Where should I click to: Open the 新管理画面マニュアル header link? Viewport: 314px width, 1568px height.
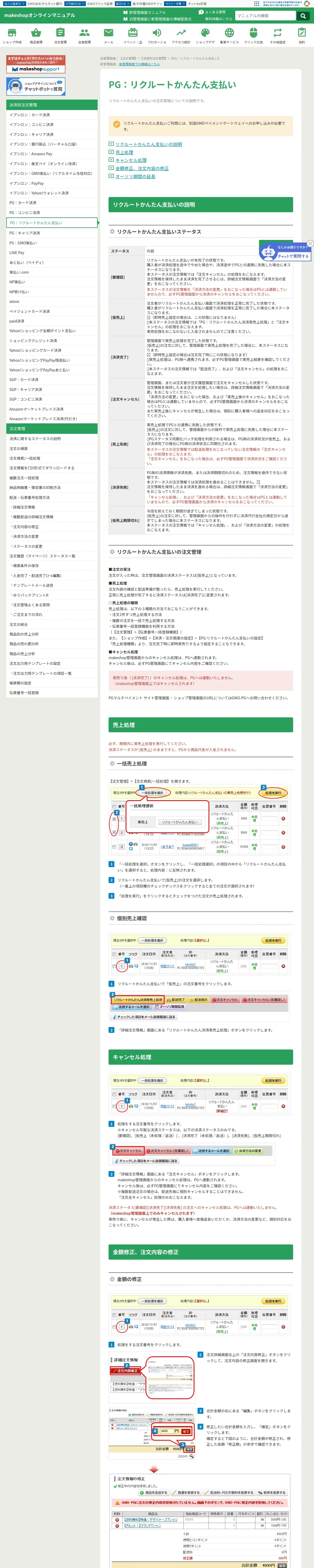coord(144,12)
